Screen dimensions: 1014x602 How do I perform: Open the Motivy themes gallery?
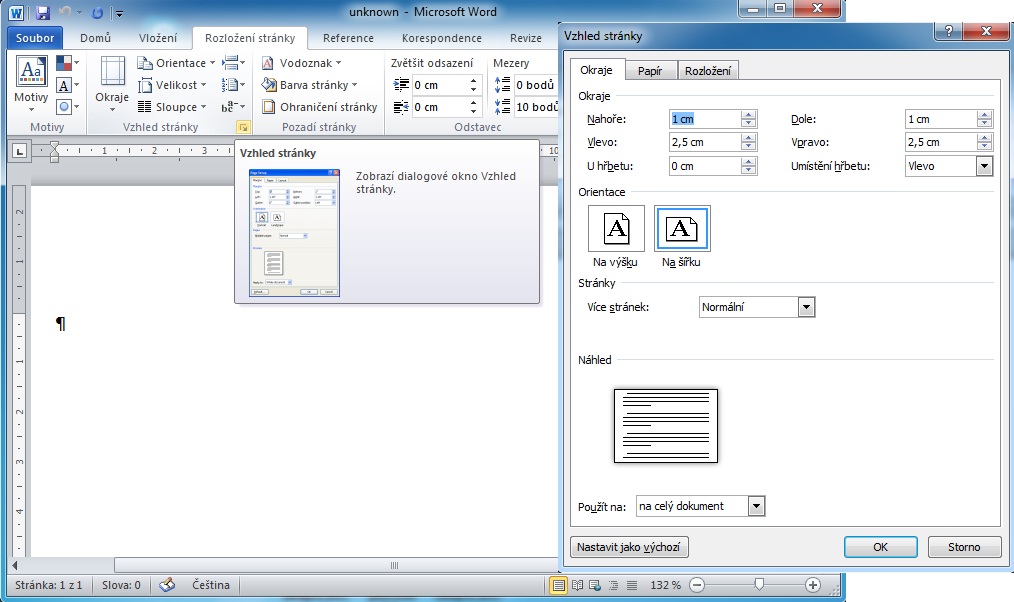click(31, 84)
